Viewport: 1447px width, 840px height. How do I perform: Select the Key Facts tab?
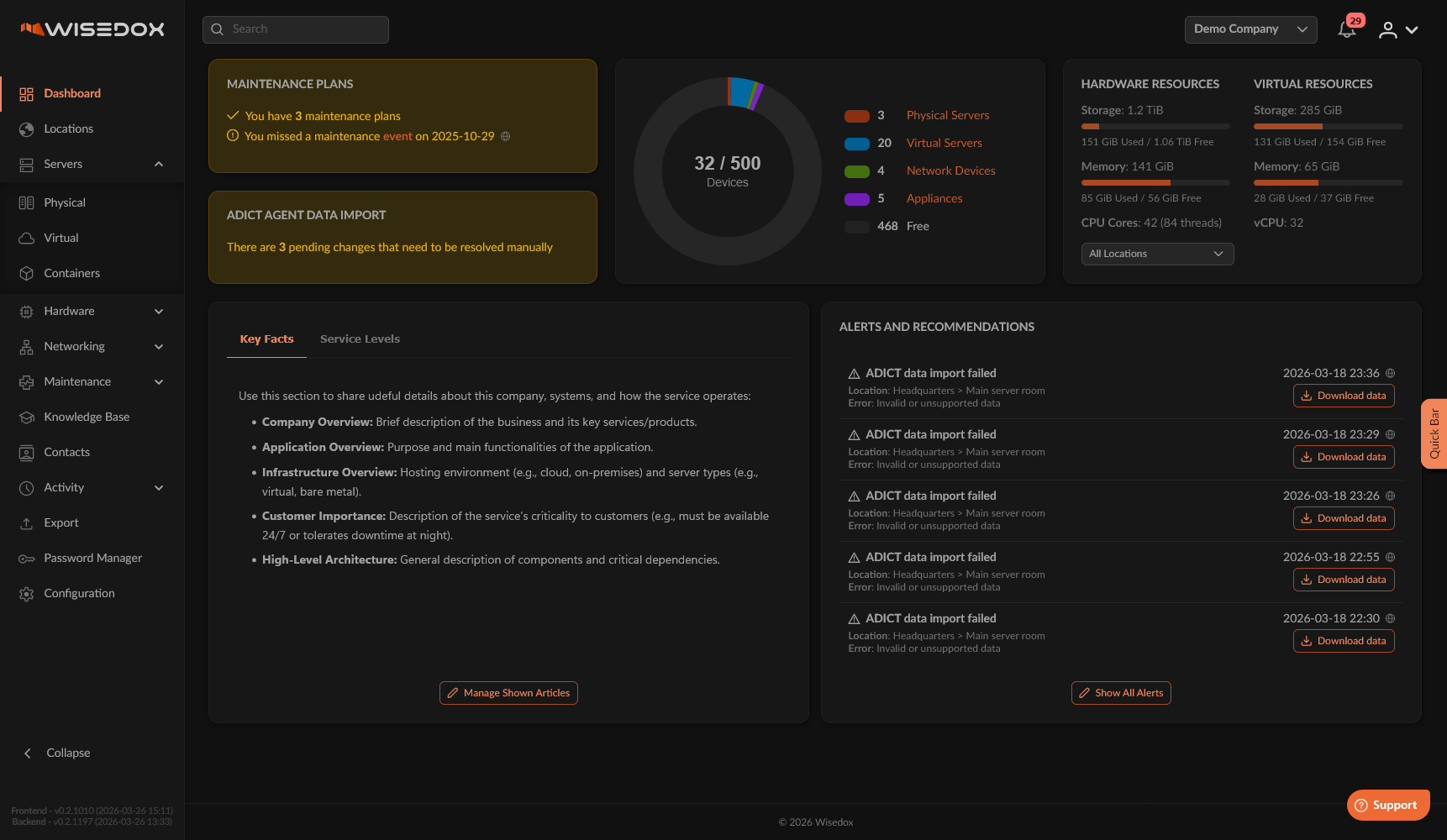click(266, 339)
